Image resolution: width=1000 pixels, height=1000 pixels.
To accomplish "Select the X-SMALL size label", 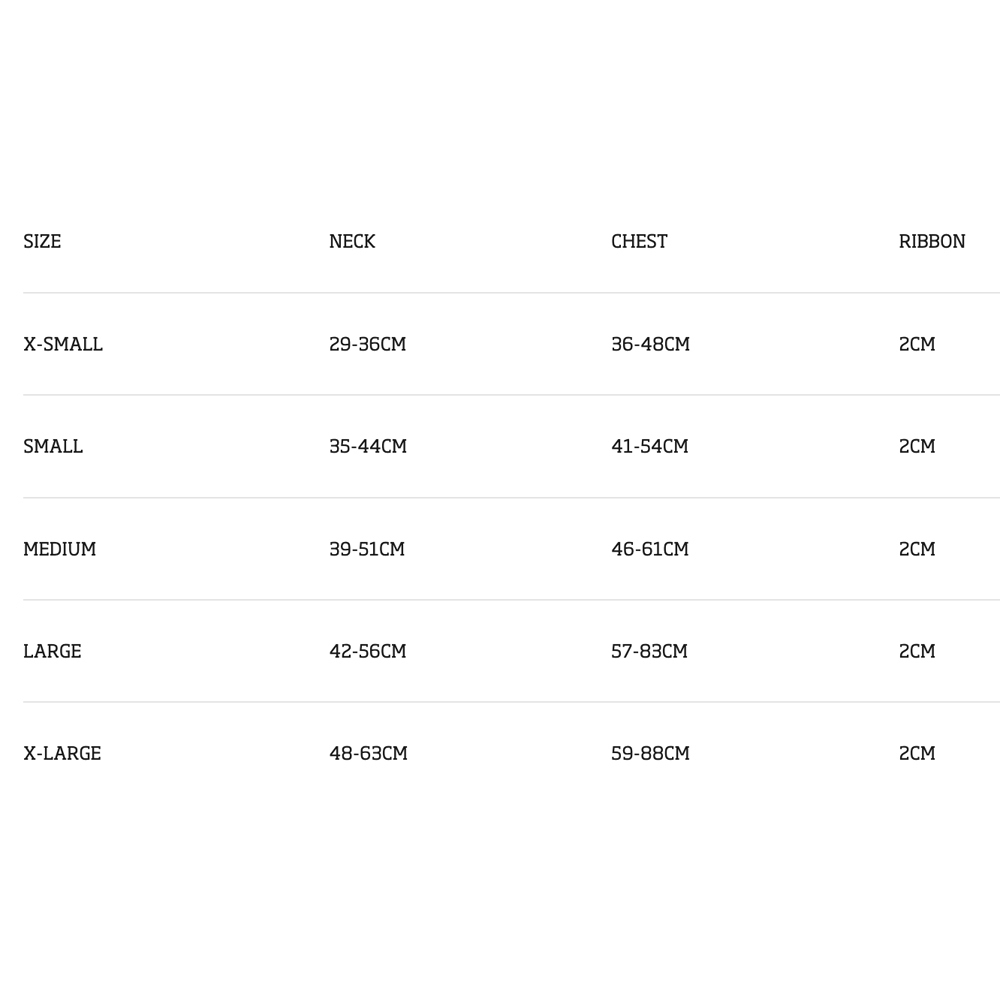I will point(62,344).
